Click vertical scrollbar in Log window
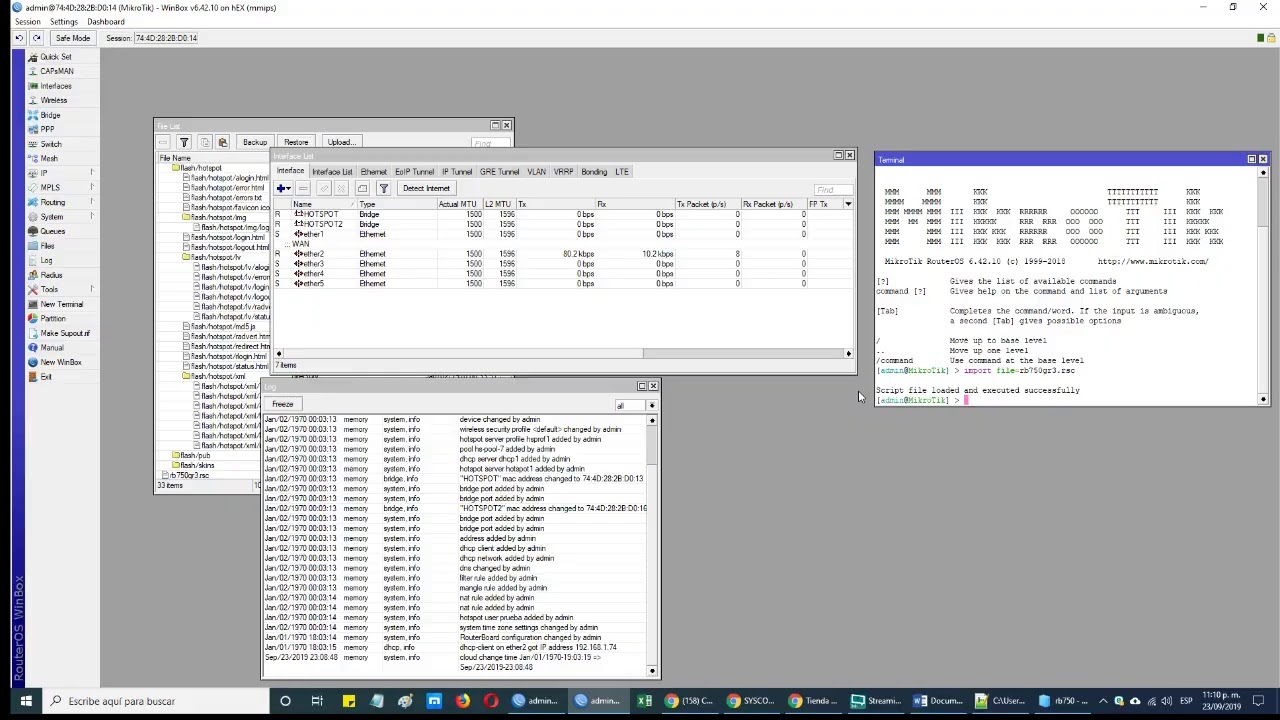 pos(652,545)
